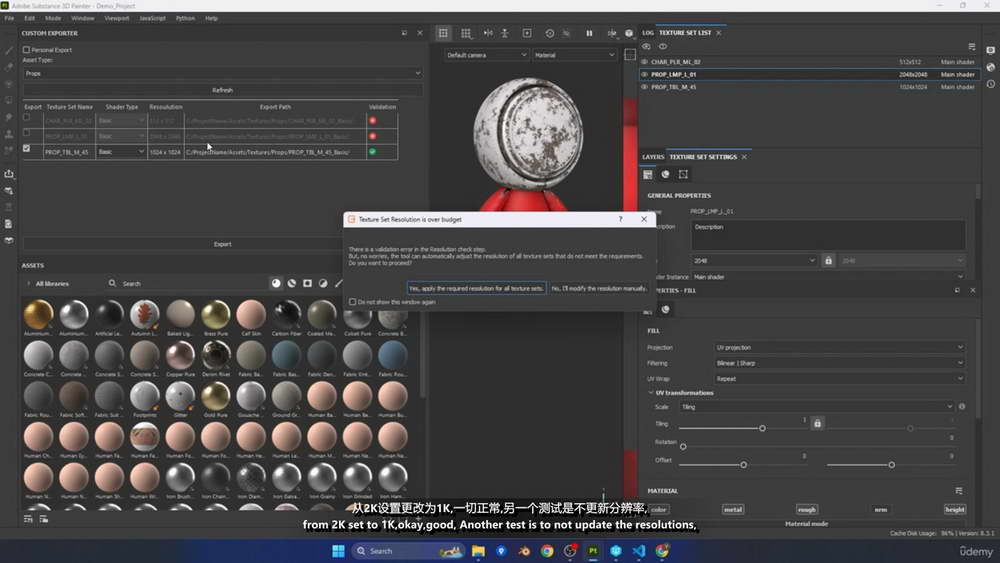Click the Refresh button in Custom Exporter
This screenshot has height=563, width=1000.
click(x=222, y=91)
